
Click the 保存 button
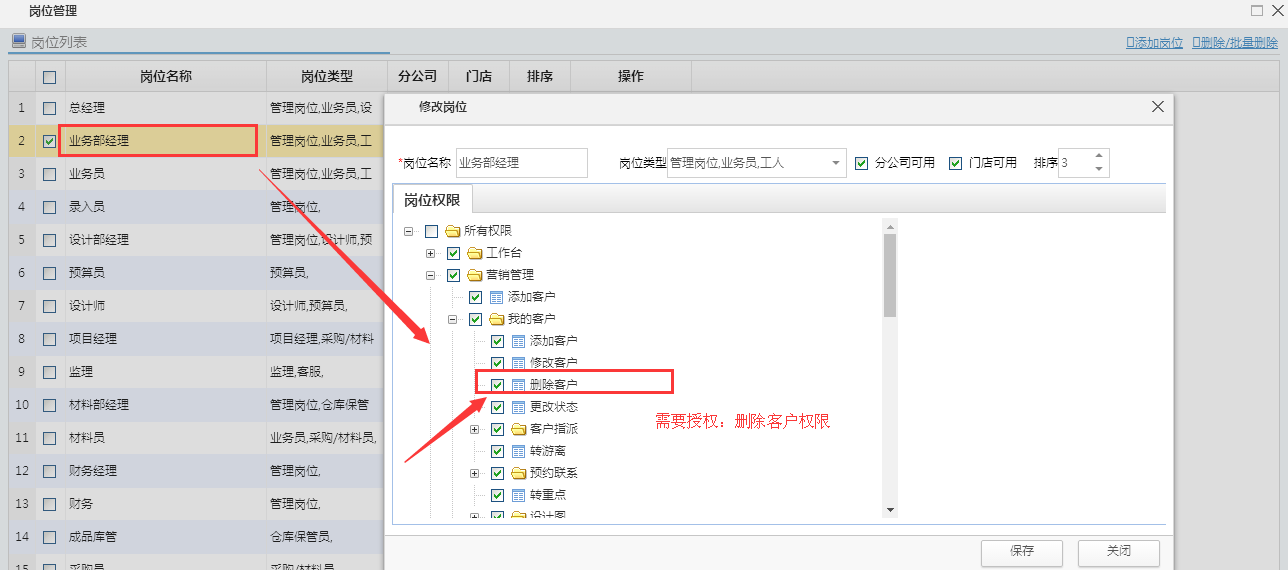click(x=1021, y=551)
